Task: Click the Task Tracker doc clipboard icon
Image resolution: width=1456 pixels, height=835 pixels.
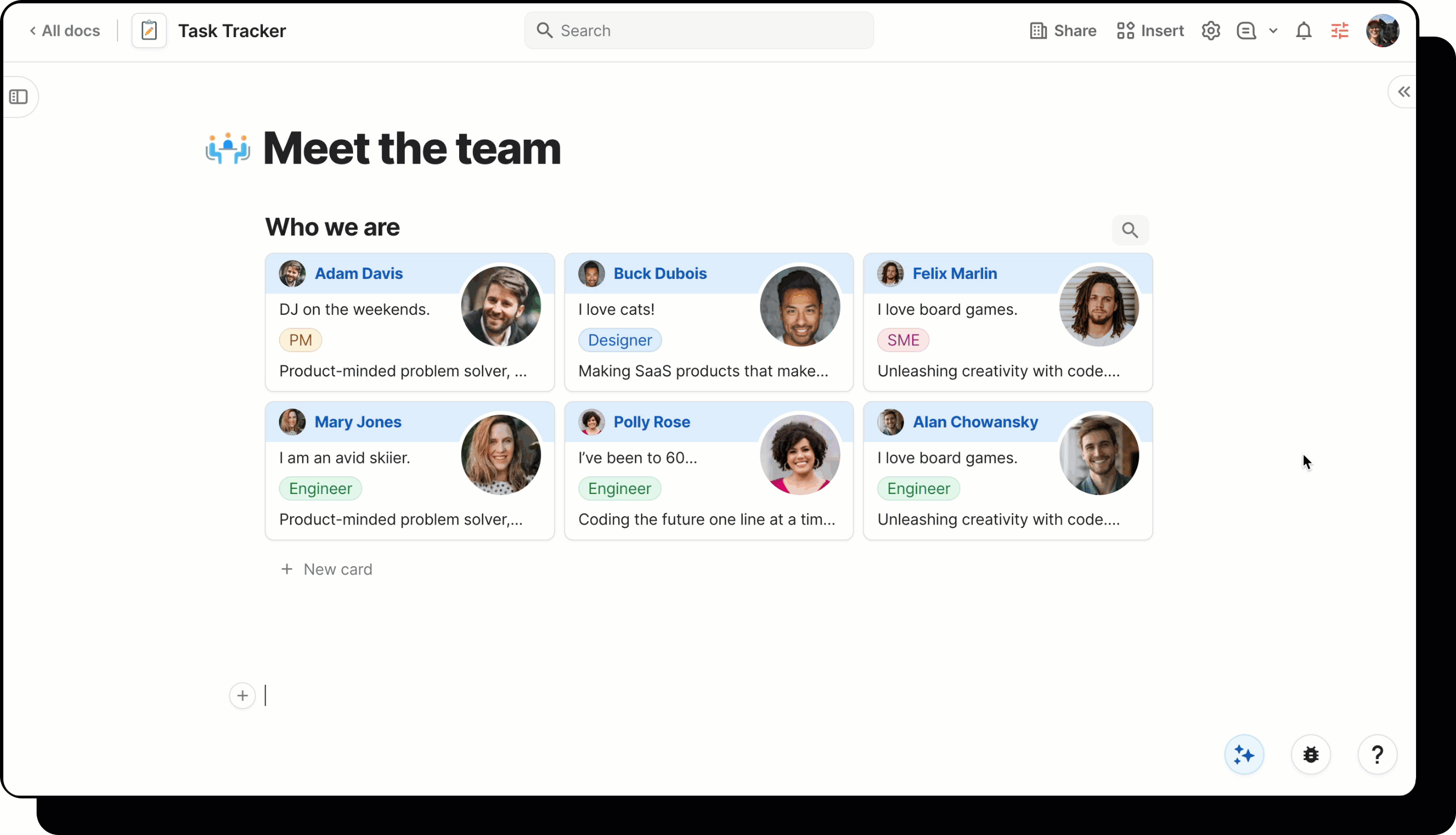Action: [x=149, y=30]
